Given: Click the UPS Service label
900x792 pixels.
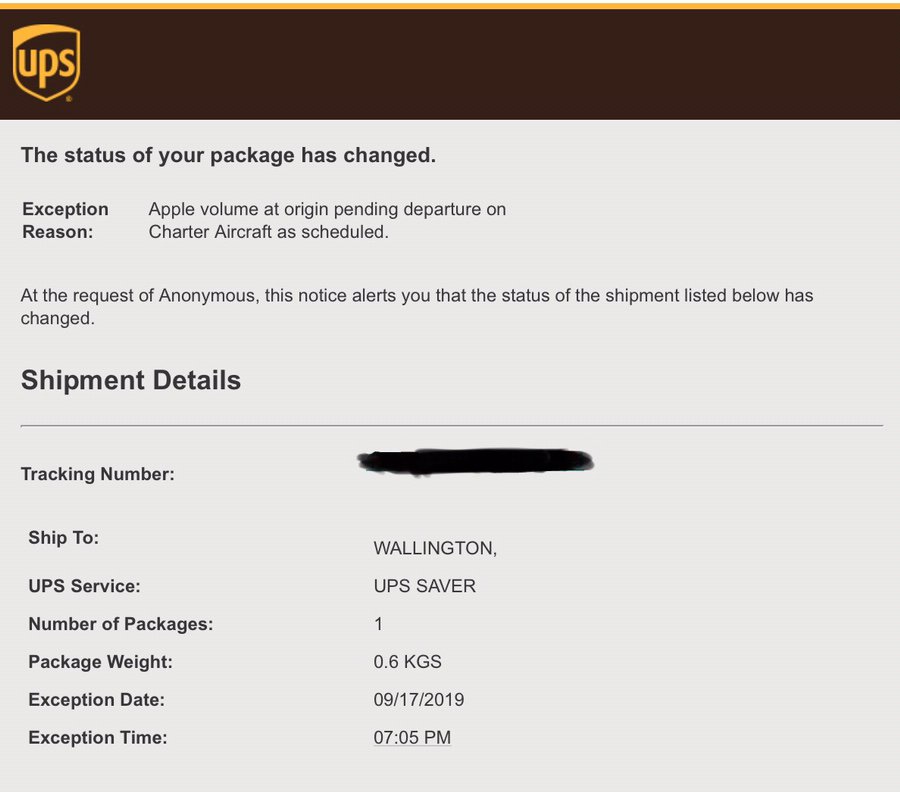Looking at the screenshot, I should pos(84,586).
